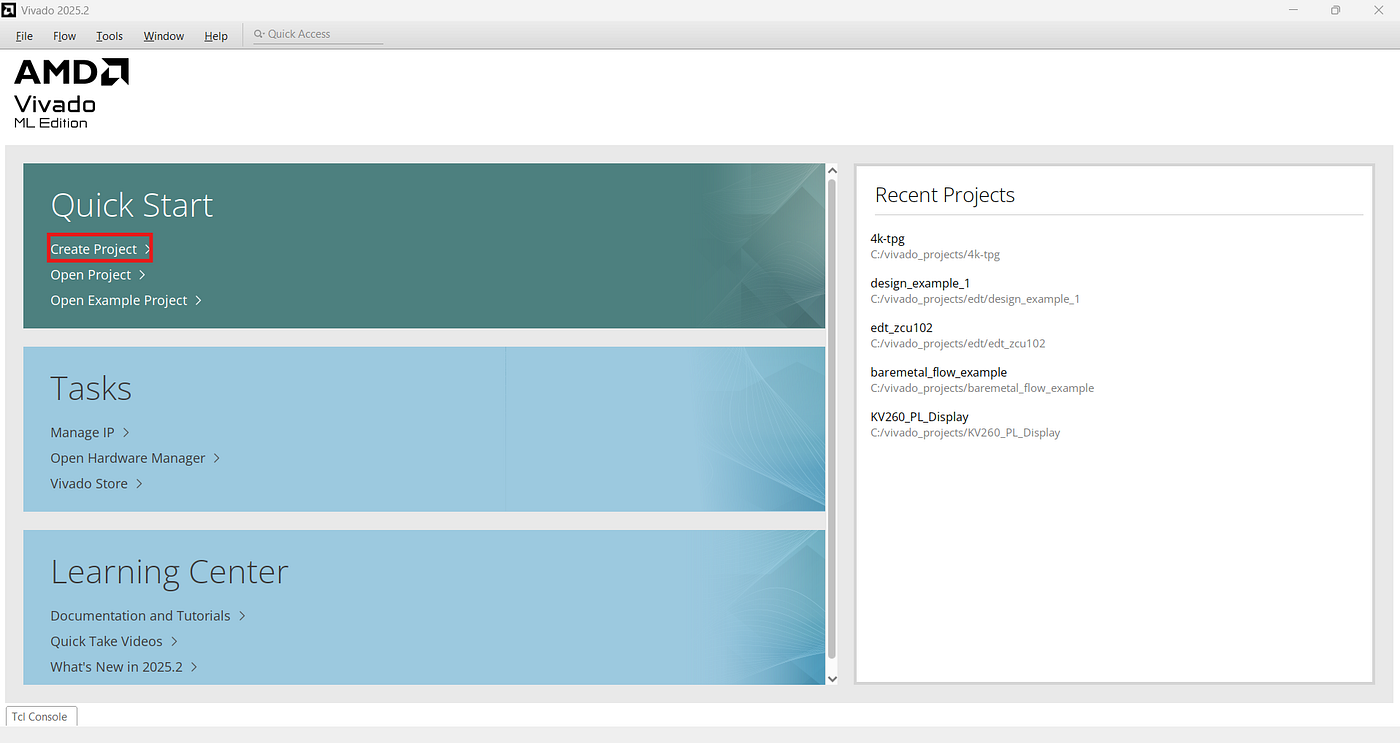Click path C:/vivado_projects/4k-tpg
The image size is (1400, 743).
(935, 254)
